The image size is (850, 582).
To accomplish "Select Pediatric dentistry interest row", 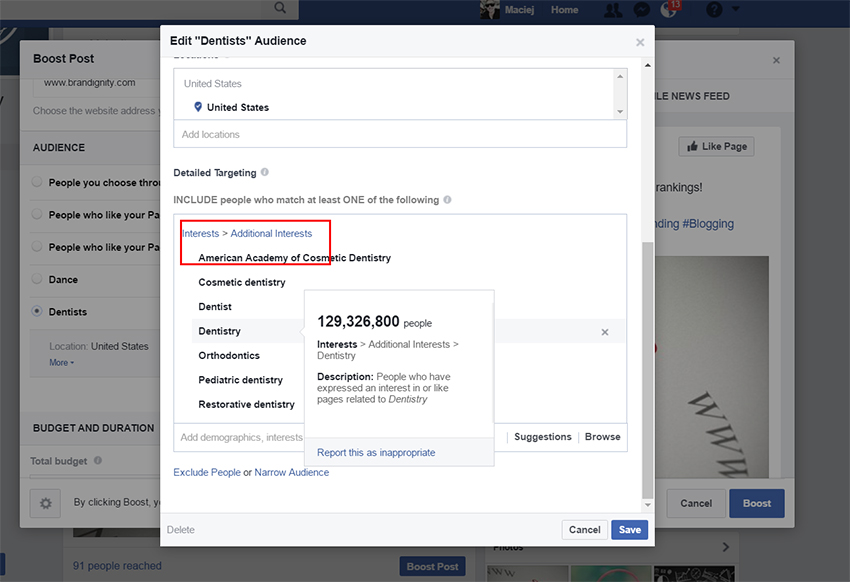I will click(x=241, y=380).
